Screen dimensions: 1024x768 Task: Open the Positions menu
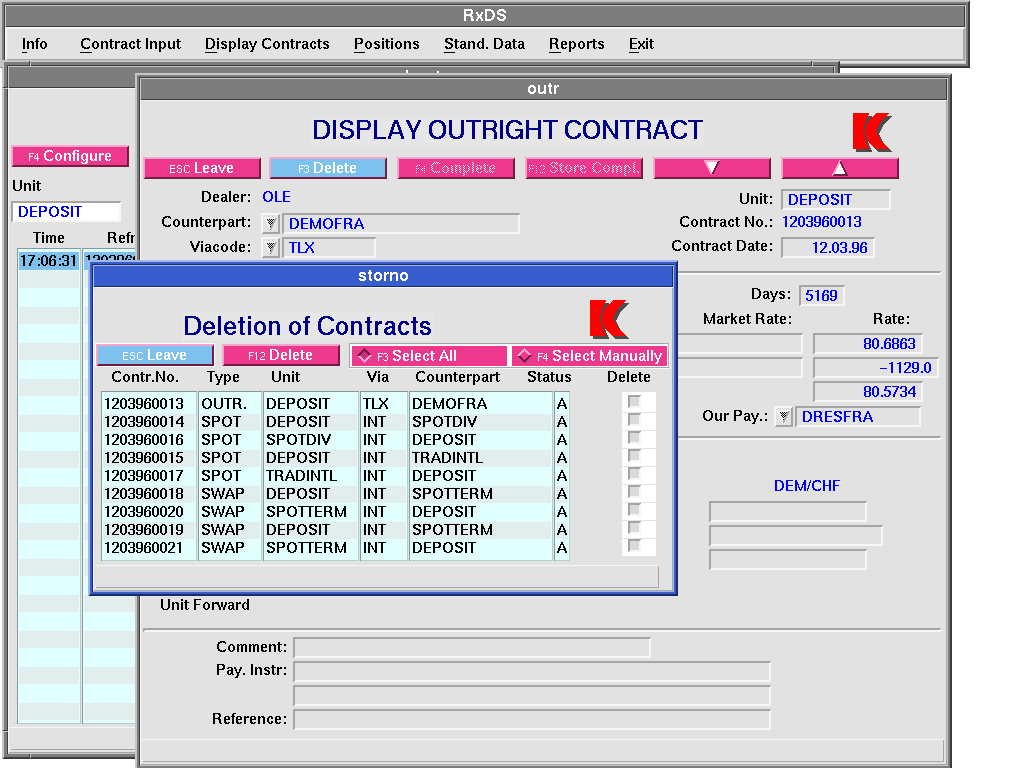386,44
